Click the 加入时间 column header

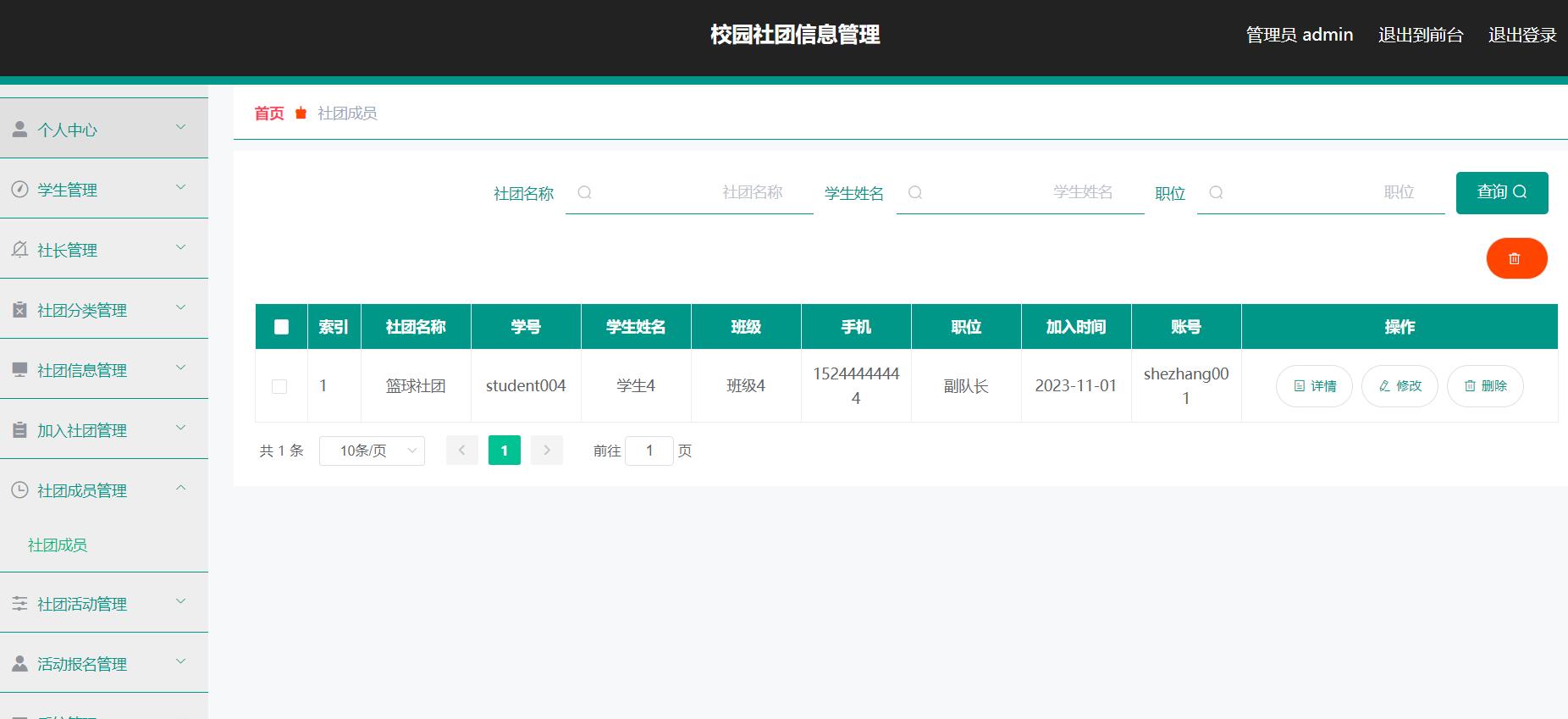(1076, 327)
